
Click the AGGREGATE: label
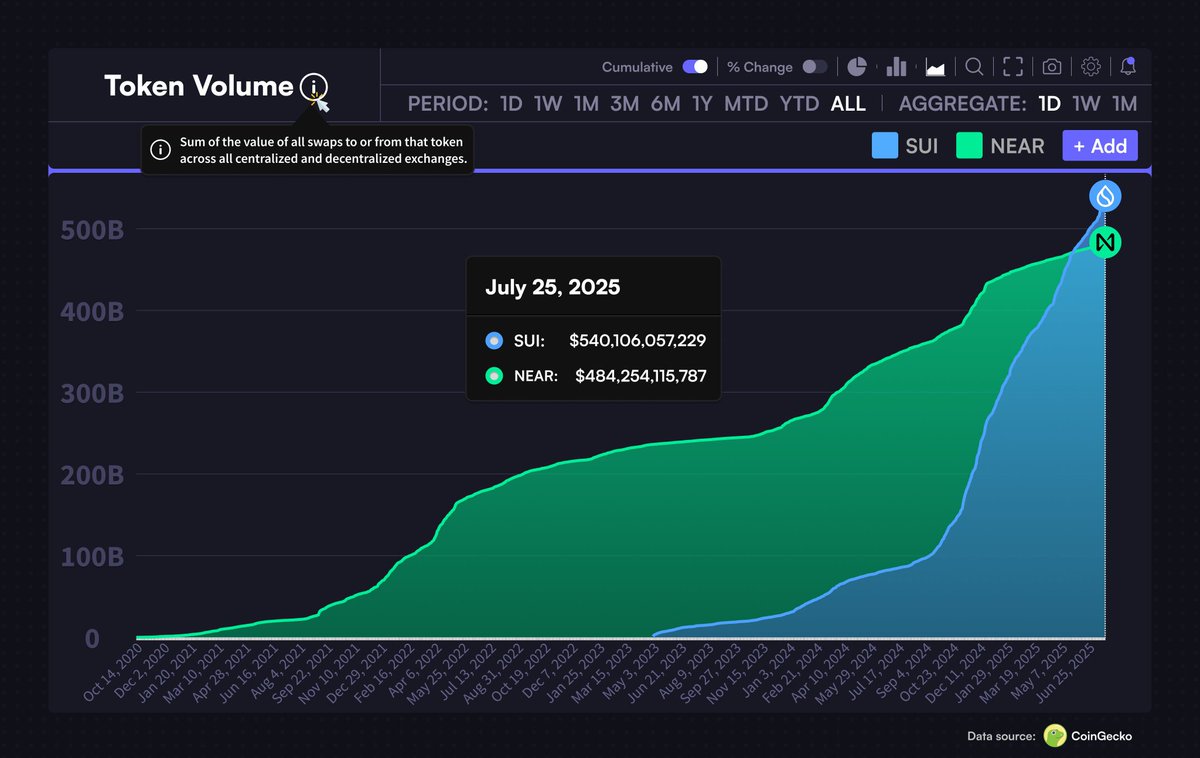(x=962, y=104)
